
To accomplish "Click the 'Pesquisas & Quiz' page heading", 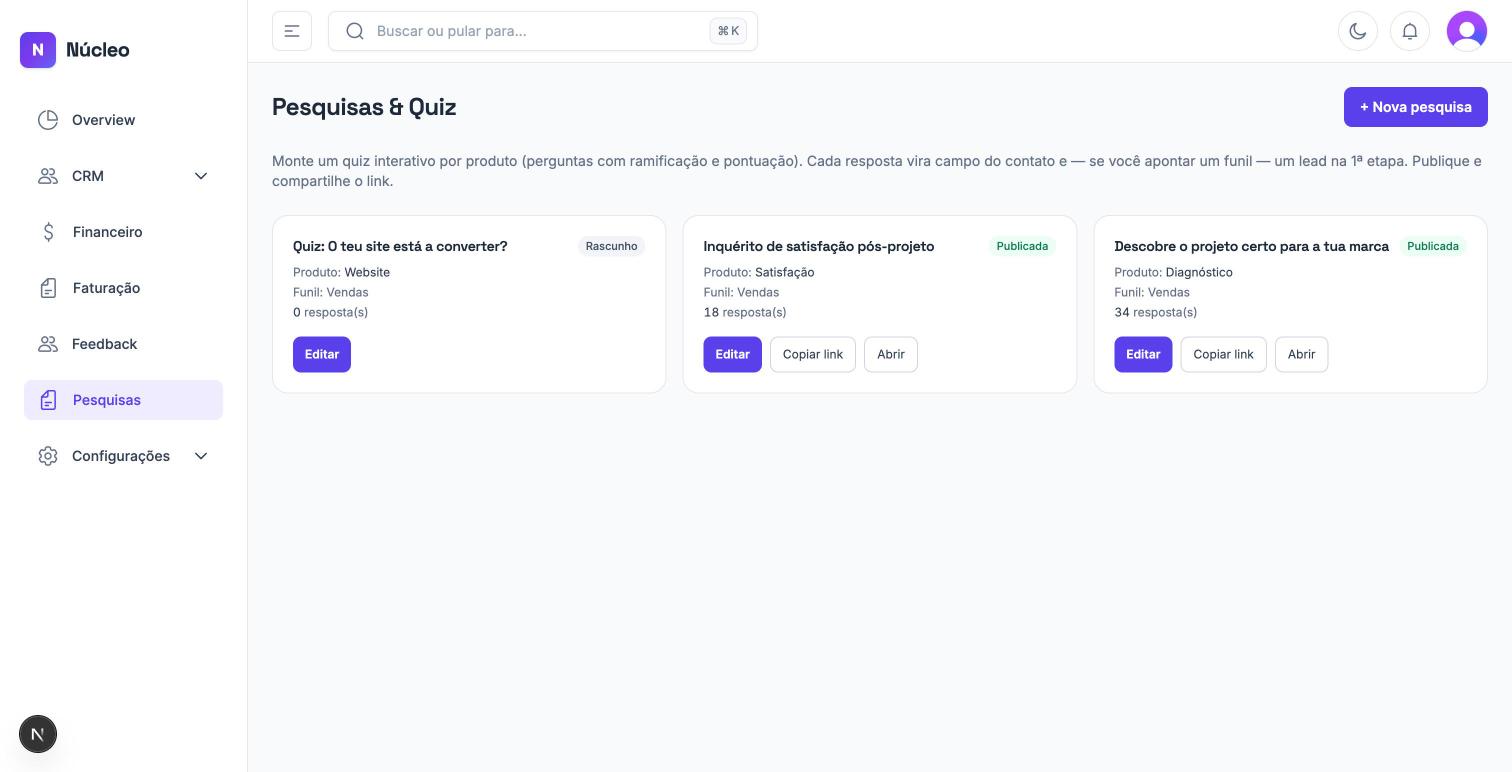I will (x=364, y=107).
